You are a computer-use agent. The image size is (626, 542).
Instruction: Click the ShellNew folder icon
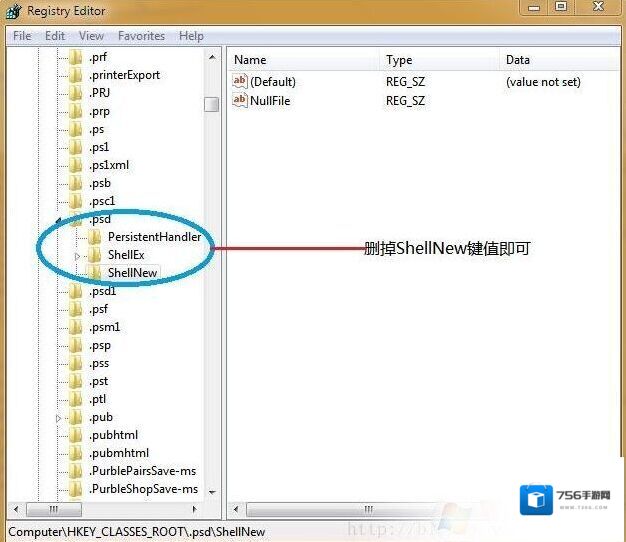pos(95,273)
